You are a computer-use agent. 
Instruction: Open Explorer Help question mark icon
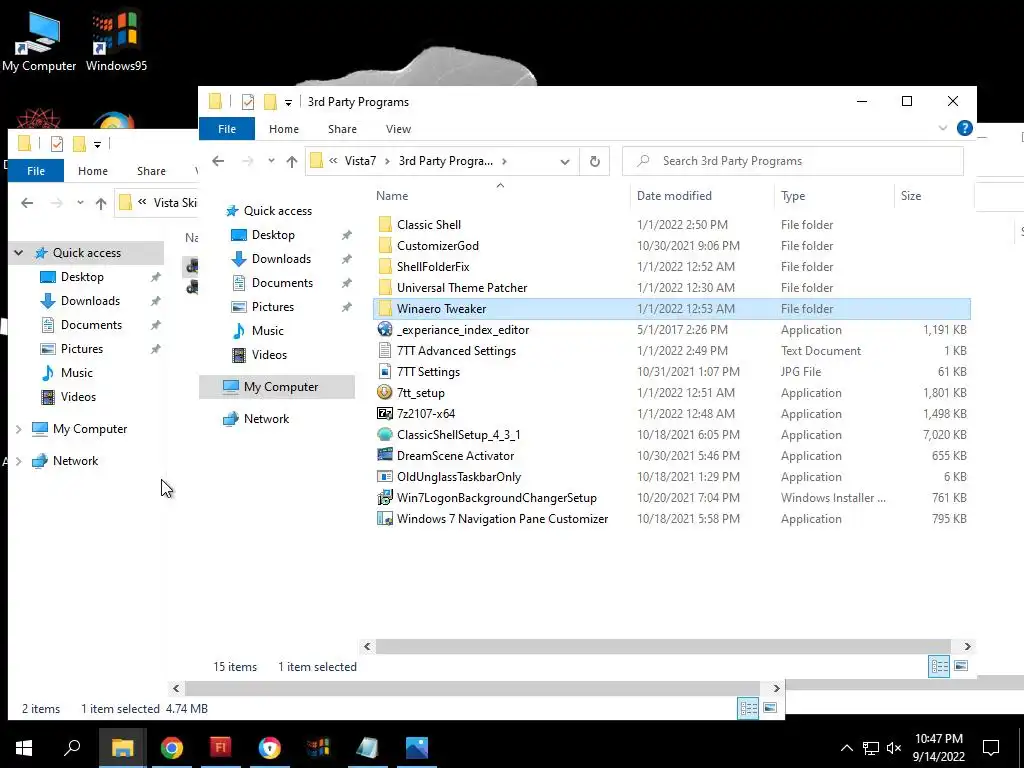click(964, 129)
